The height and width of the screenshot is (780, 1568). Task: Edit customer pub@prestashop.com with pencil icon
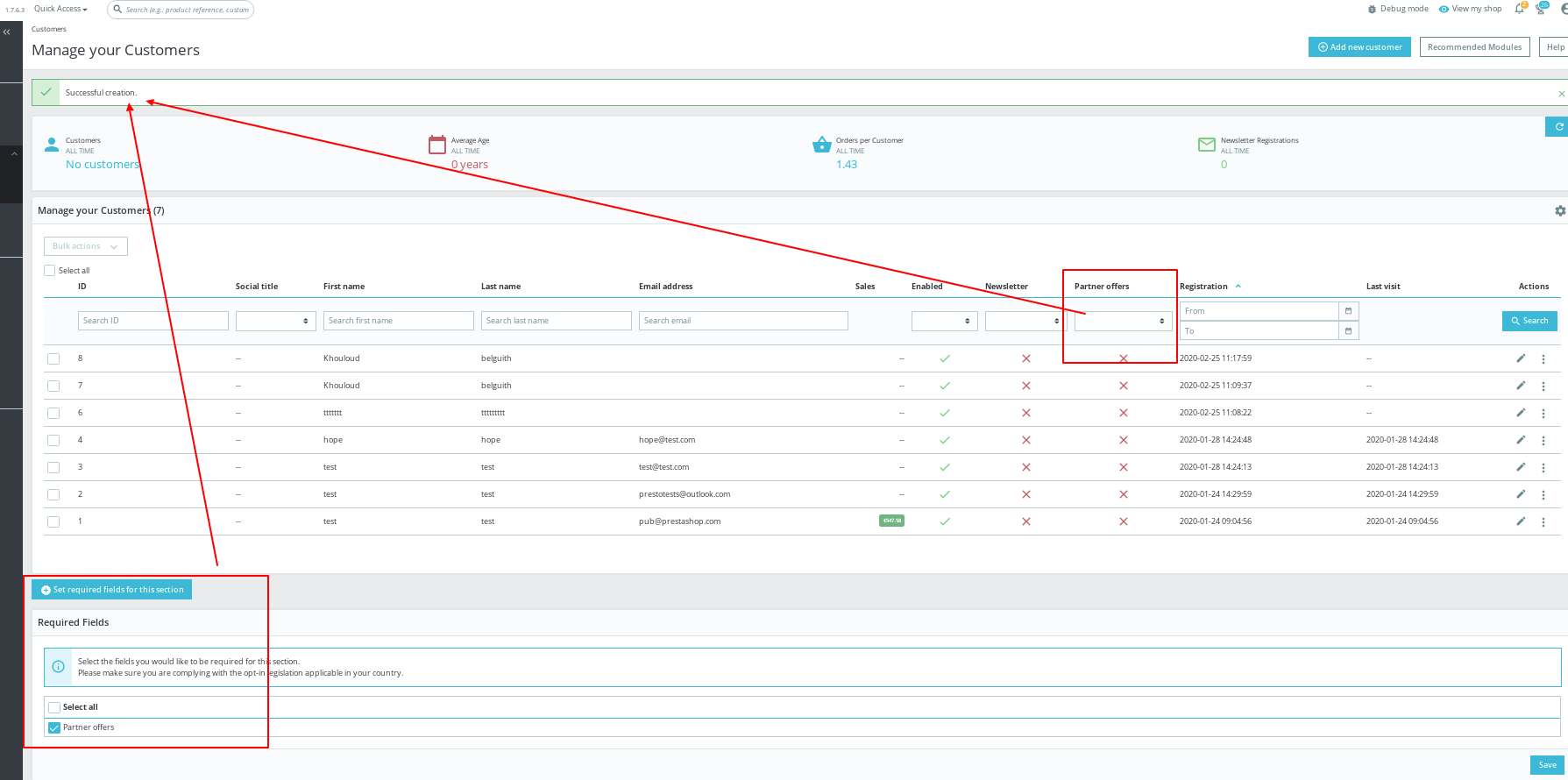1521,521
